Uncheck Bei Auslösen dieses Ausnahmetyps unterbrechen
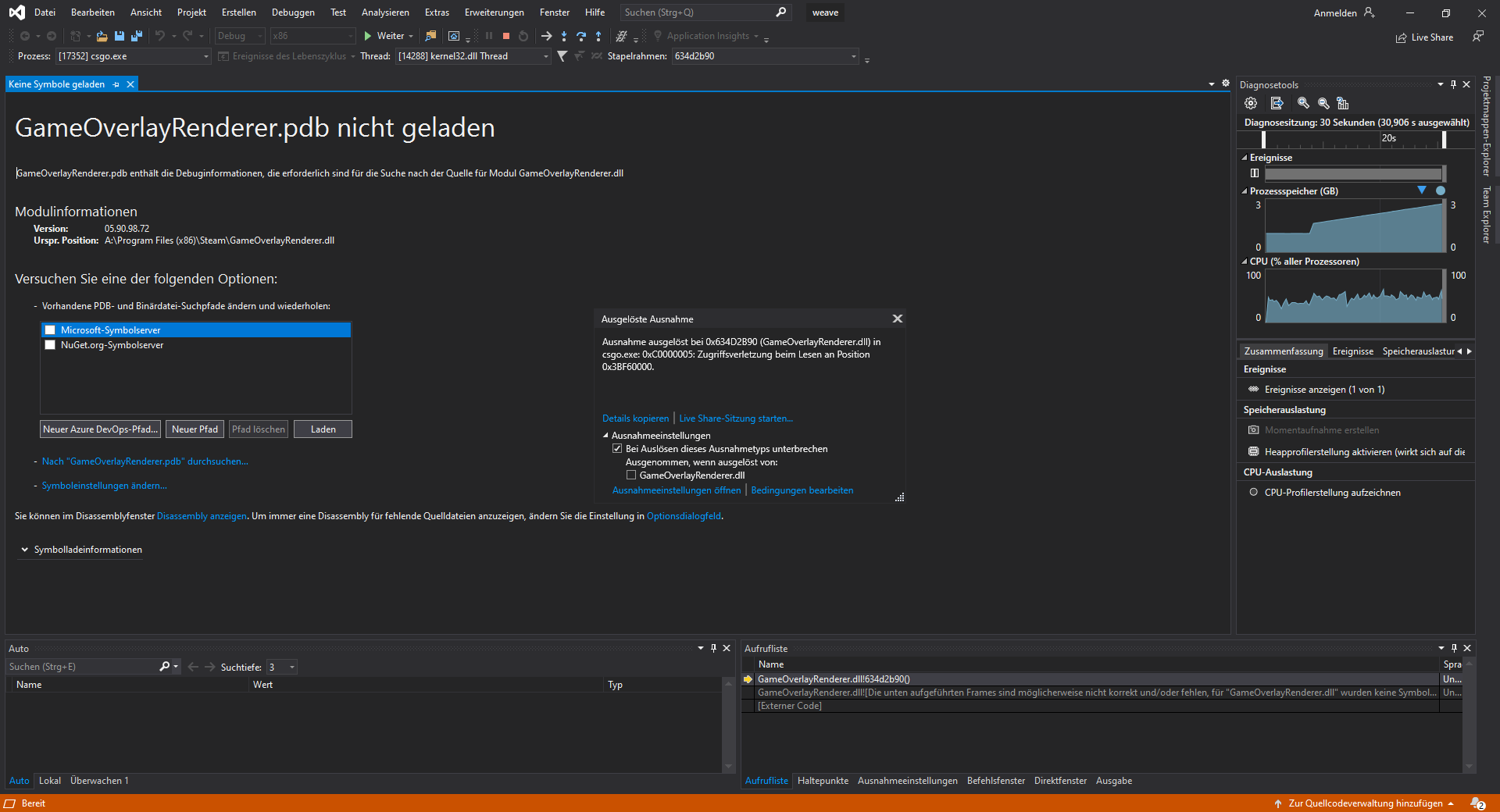The height and width of the screenshot is (812, 1500). (x=617, y=449)
